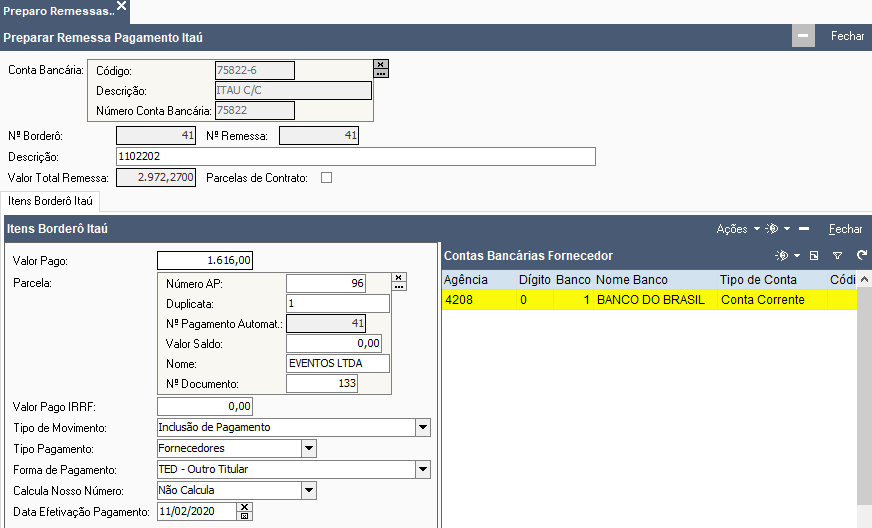Screen dimensions: 872x528
Task: Minimize the Preparar Remessa Pagamento Itaú panel
Action: click(803, 36)
